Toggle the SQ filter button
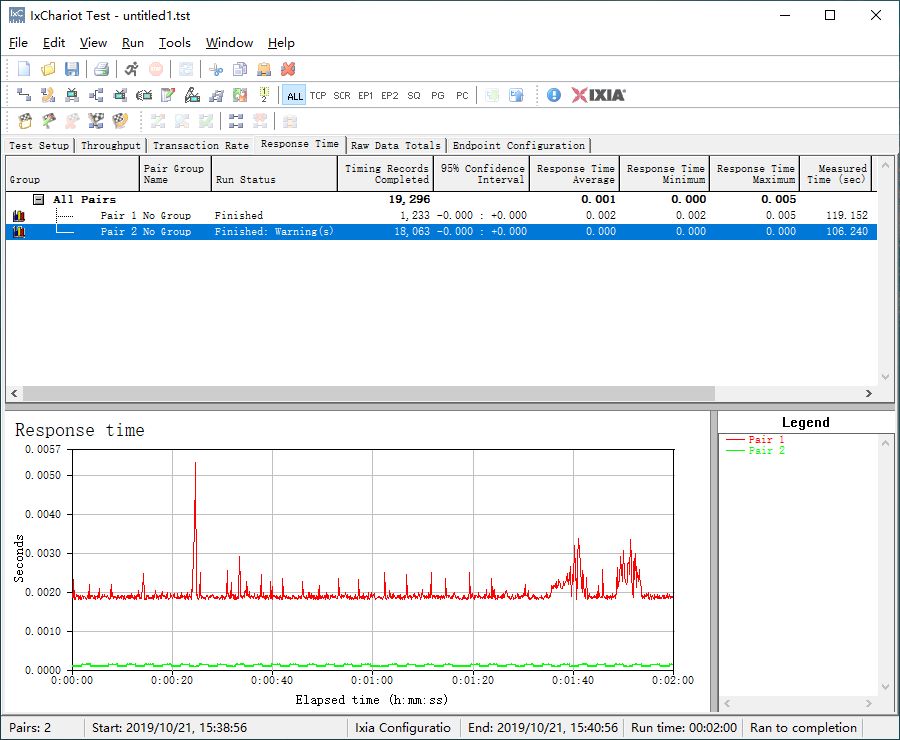 pos(414,95)
